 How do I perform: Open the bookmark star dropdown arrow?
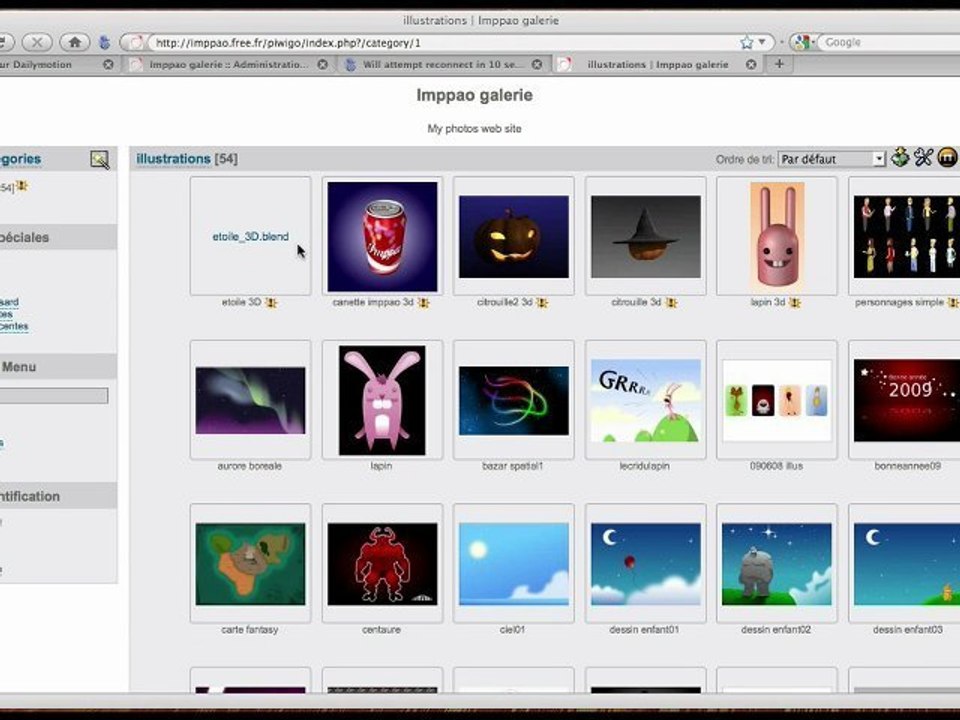[x=762, y=42]
